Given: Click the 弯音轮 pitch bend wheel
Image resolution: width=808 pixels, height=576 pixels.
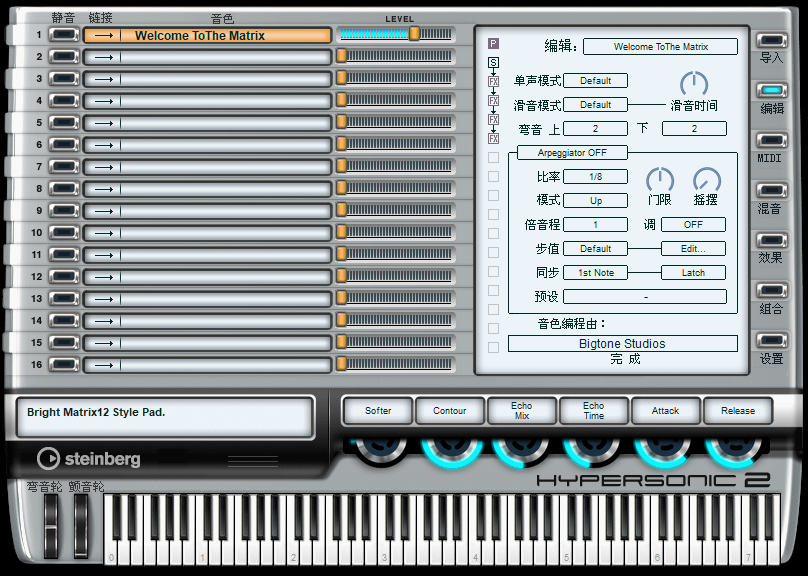Looking at the screenshot, I should pos(50,526).
